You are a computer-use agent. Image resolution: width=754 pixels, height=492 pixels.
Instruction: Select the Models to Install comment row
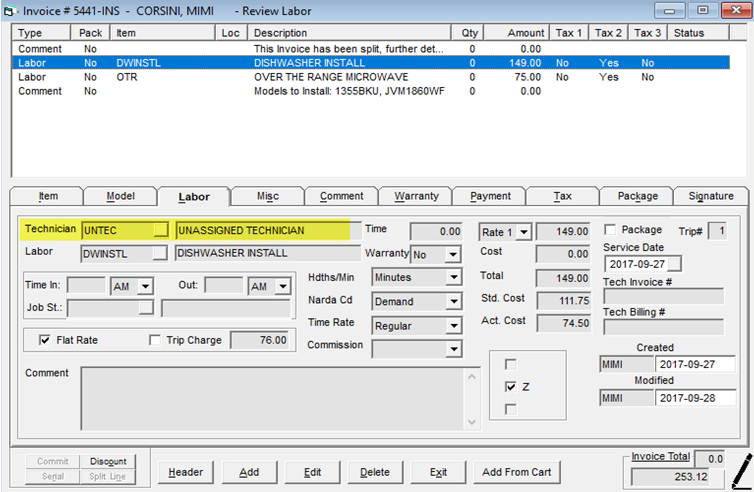[x=371, y=91]
